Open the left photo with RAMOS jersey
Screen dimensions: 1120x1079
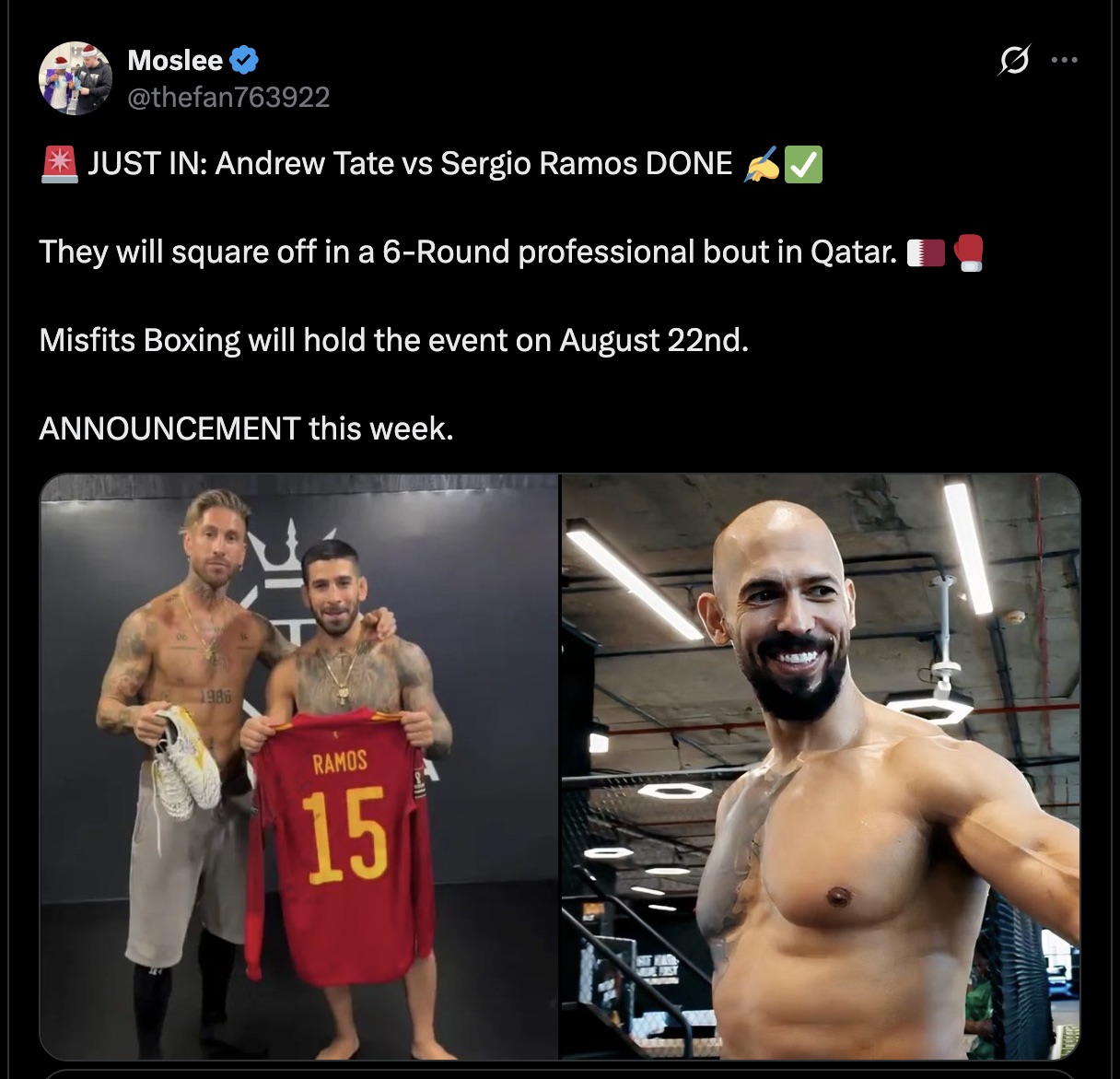pos(299,767)
